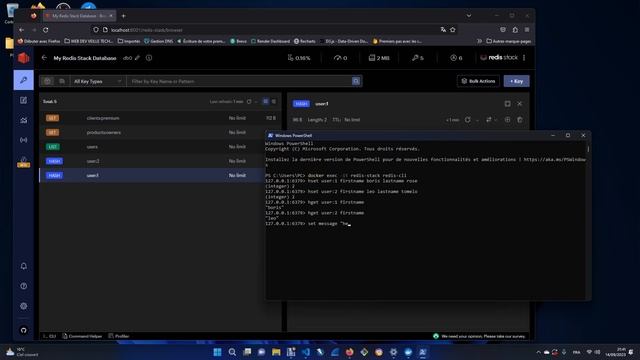Viewport: 640px width, 360px height.
Task: Open PowerShell taskbar icon
Action: coord(423,352)
